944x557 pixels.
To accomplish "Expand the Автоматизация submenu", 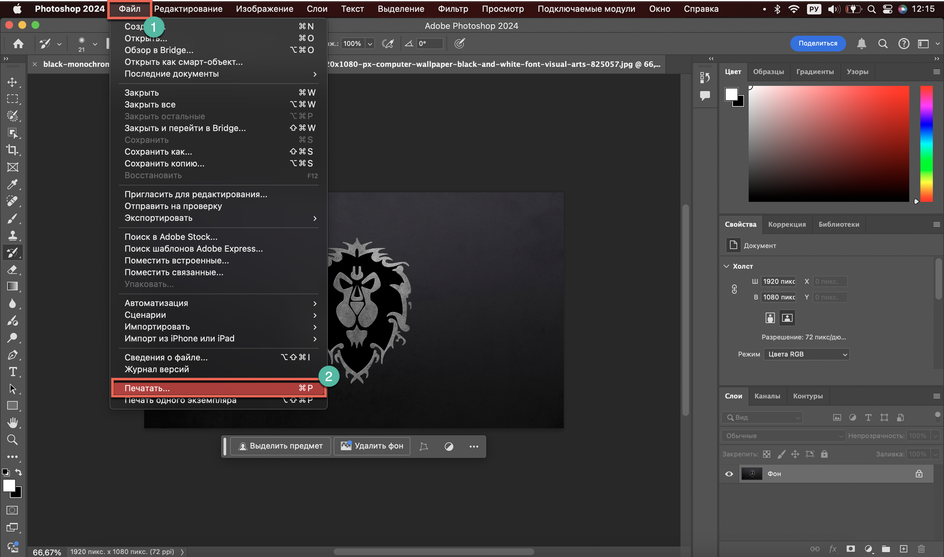I will [x=220, y=303].
